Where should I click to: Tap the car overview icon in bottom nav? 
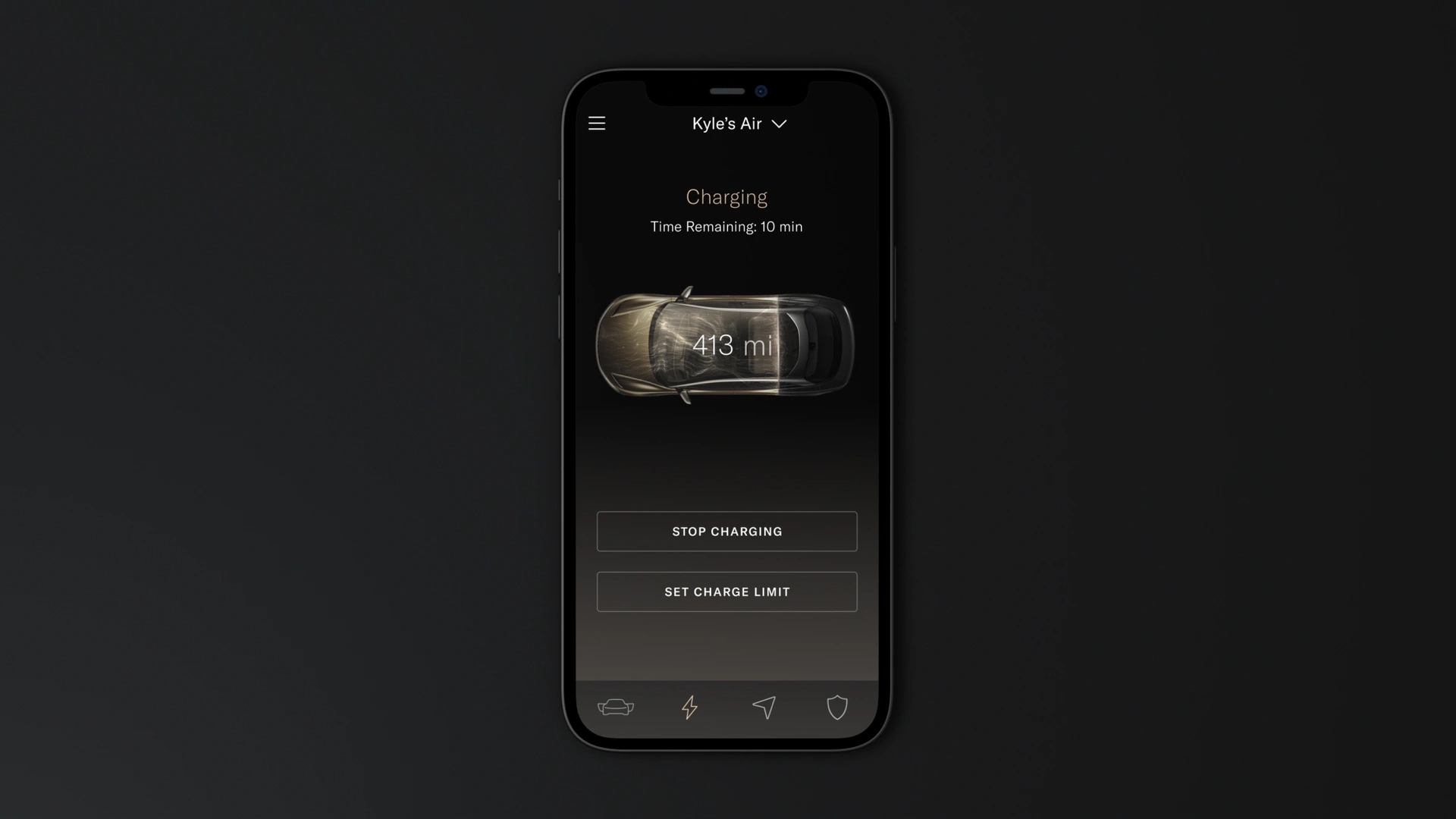(615, 708)
